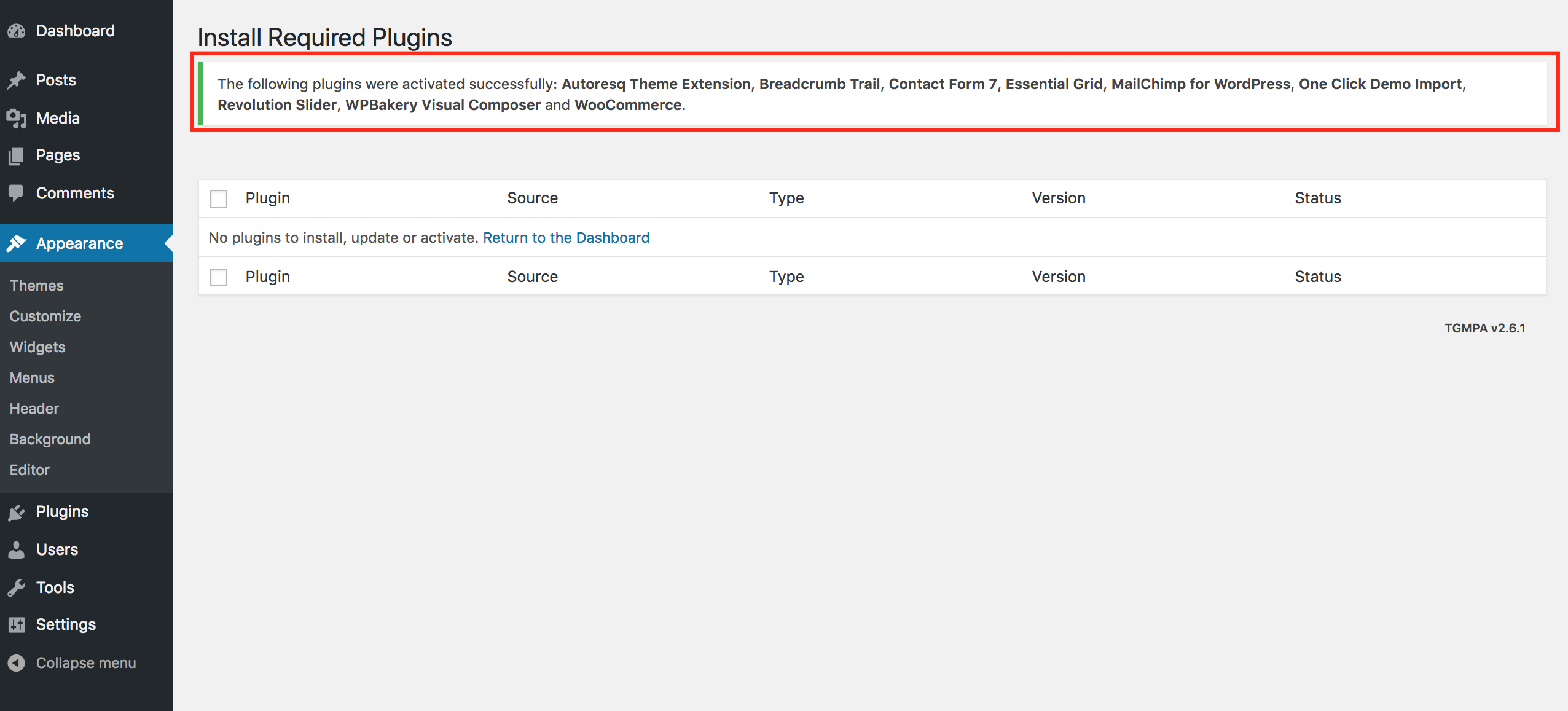Viewport: 1568px width, 711px height.
Task: Click the Media library icon
Action: 17,118
